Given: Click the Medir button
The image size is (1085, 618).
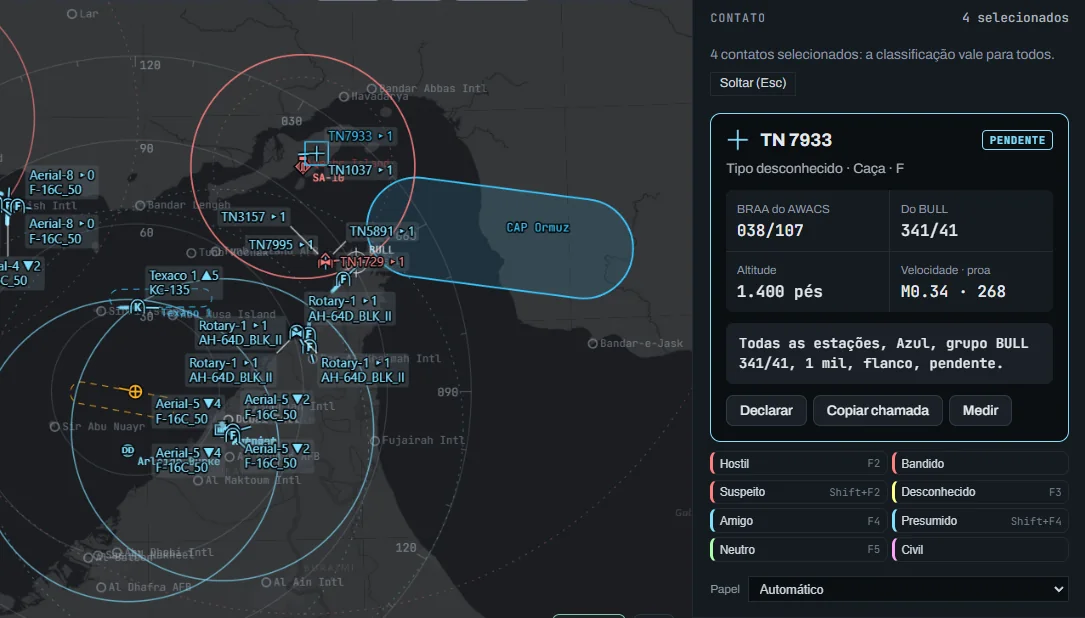Looking at the screenshot, I should point(981,410).
